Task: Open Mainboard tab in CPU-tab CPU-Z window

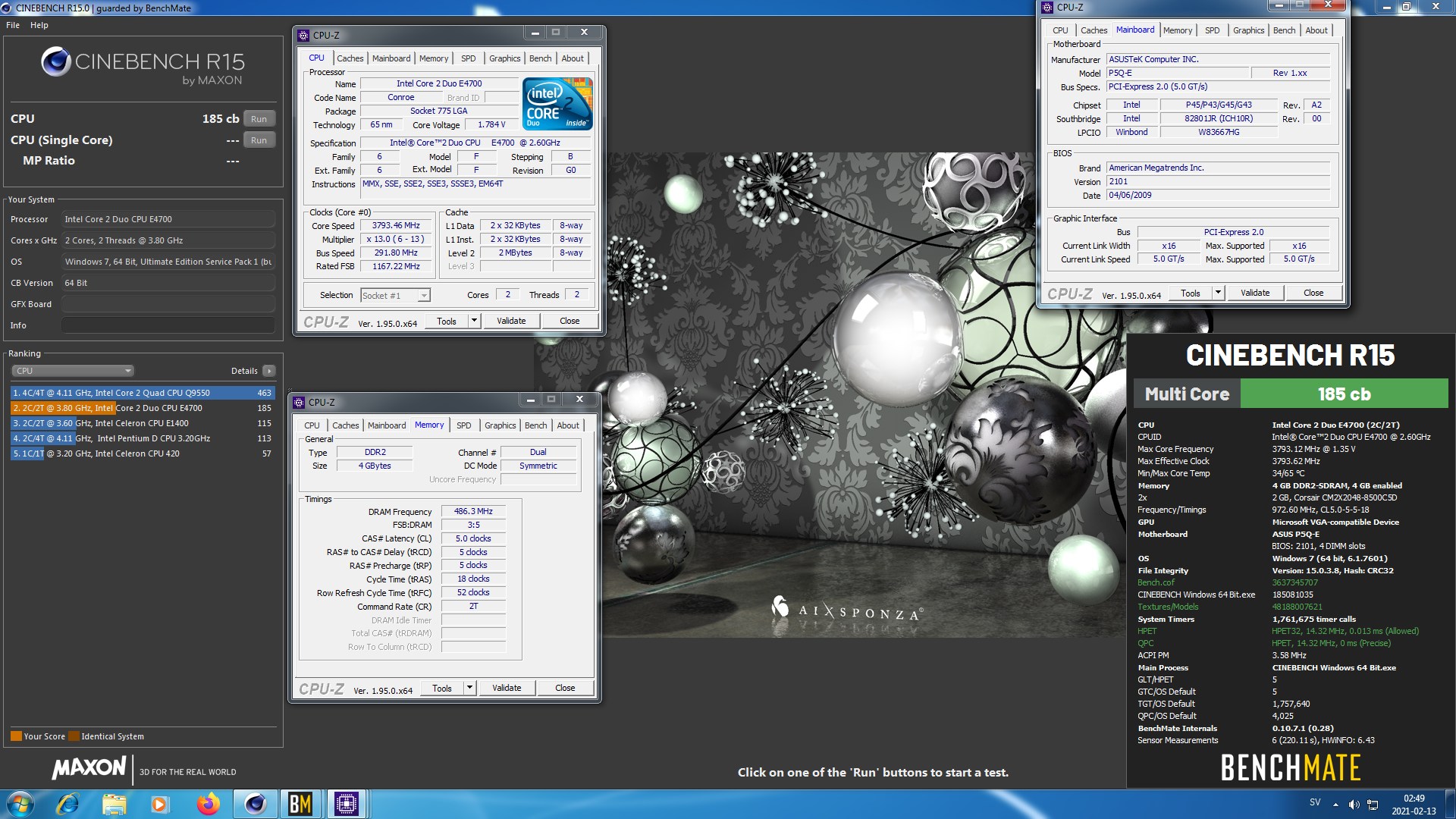Action: pyautogui.click(x=391, y=58)
